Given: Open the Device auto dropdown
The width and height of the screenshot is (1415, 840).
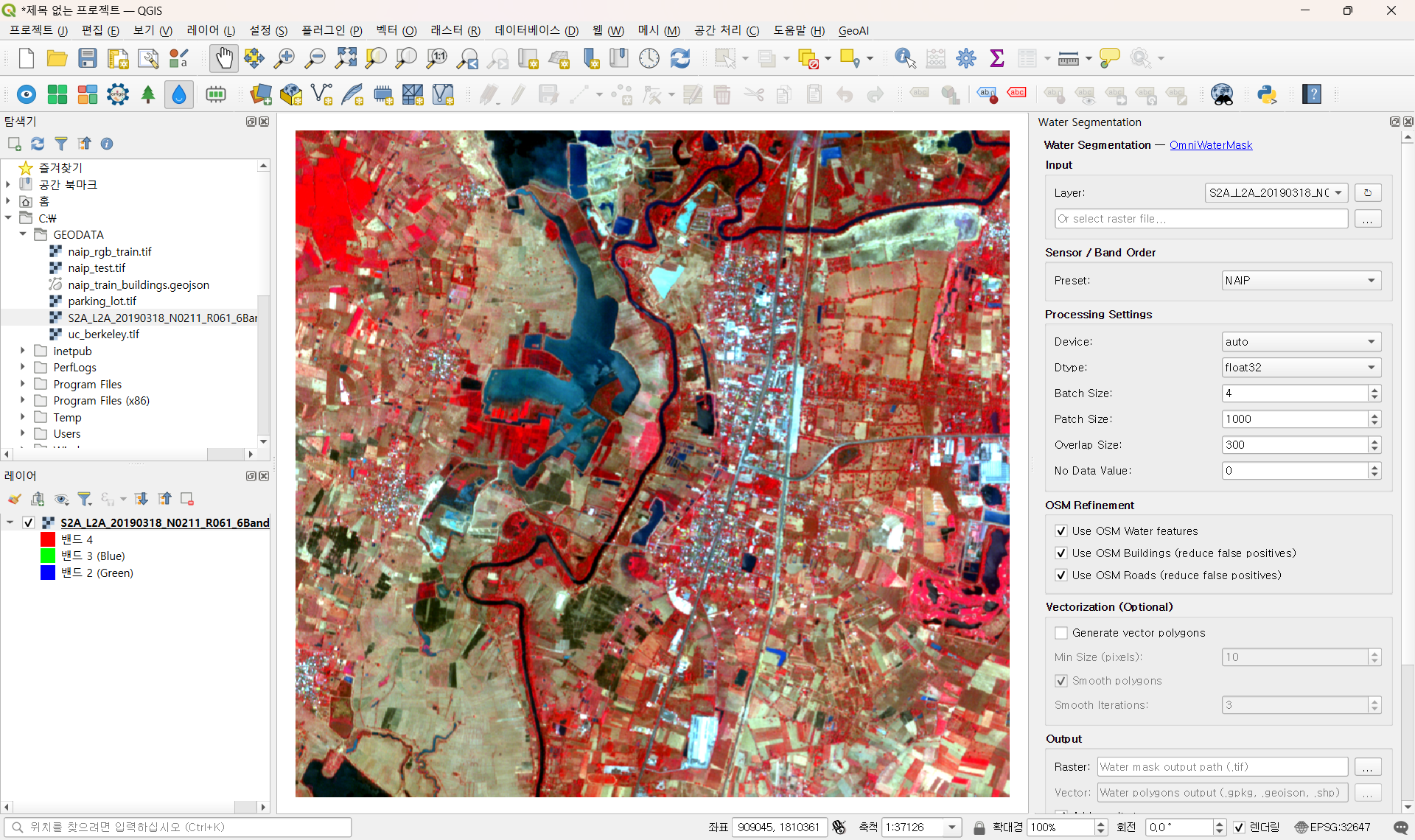Looking at the screenshot, I should click(x=1301, y=341).
